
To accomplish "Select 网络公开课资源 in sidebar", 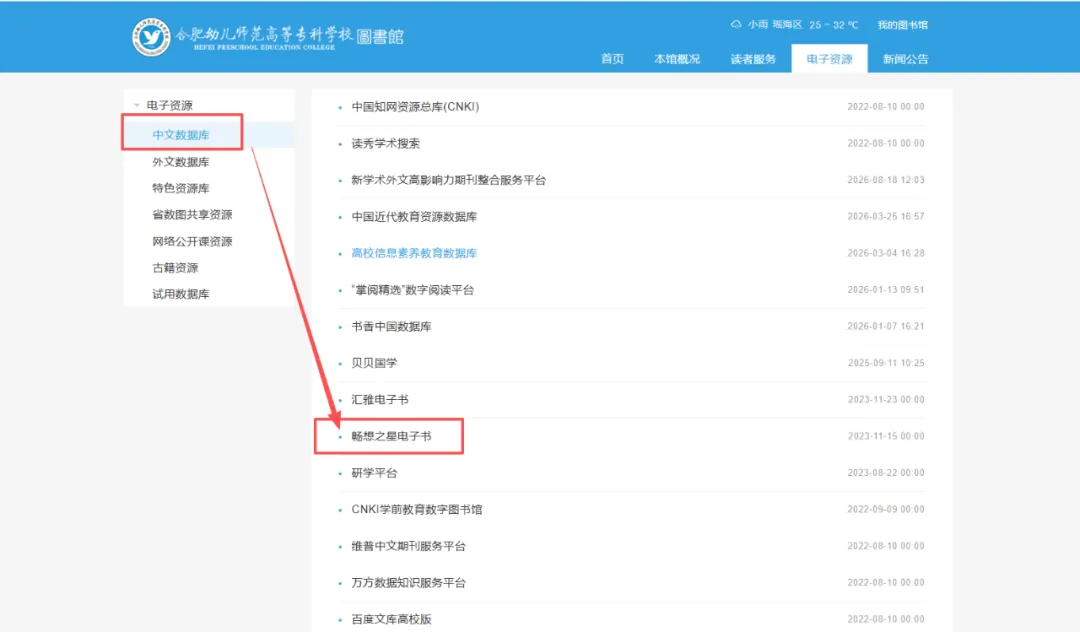I will click(x=192, y=241).
